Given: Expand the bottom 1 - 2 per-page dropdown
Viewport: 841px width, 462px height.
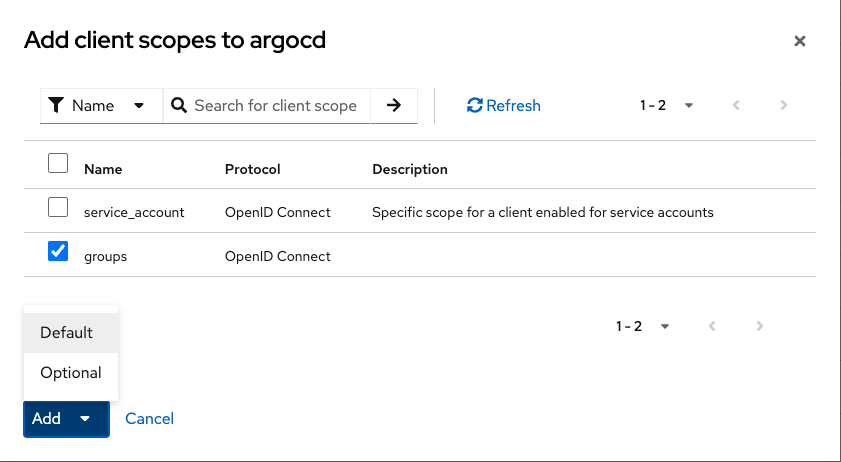Looking at the screenshot, I should pos(643,326).
